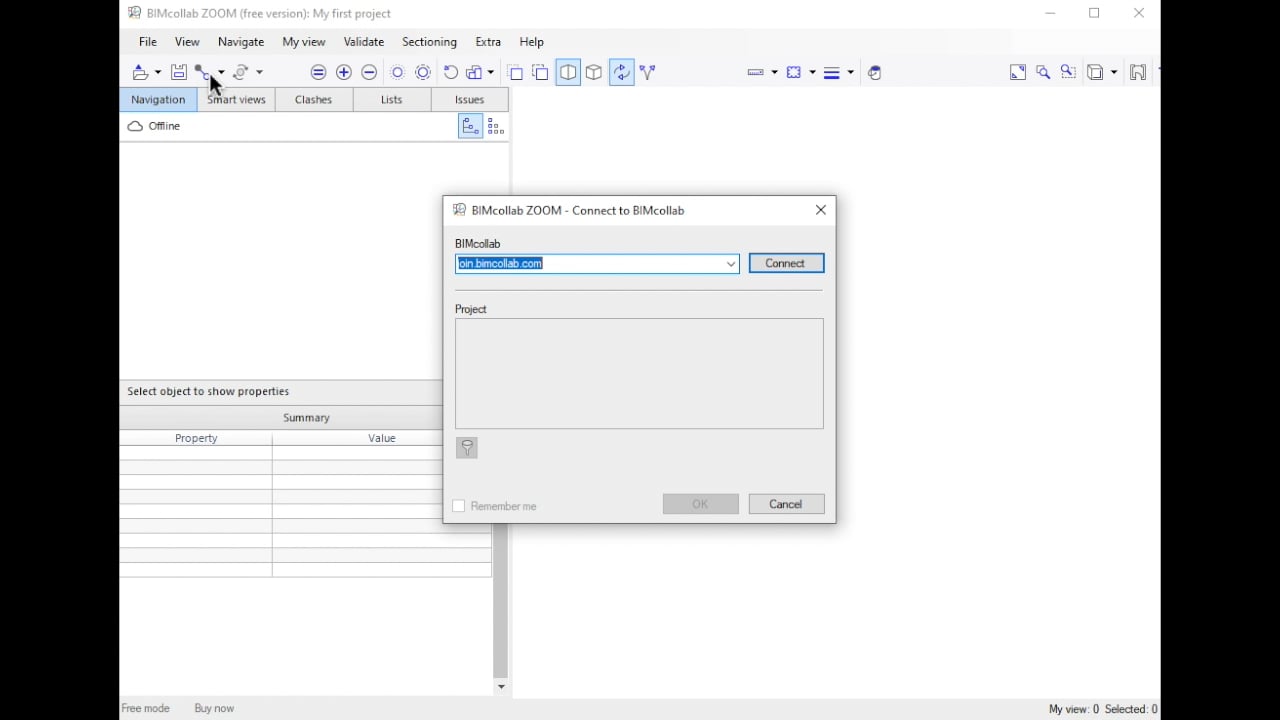Click the zoom extents icon

(x=1018, y=72)
